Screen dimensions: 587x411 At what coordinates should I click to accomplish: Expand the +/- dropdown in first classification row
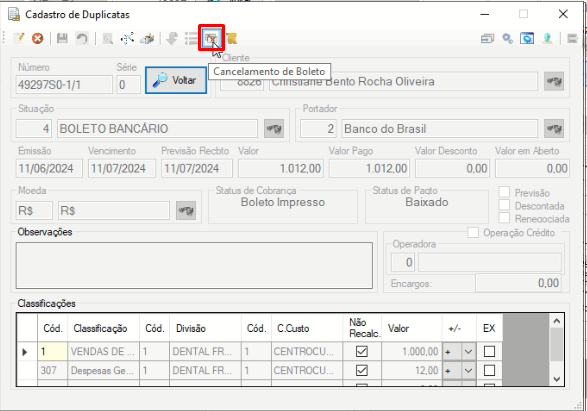[x=468, y=351]
